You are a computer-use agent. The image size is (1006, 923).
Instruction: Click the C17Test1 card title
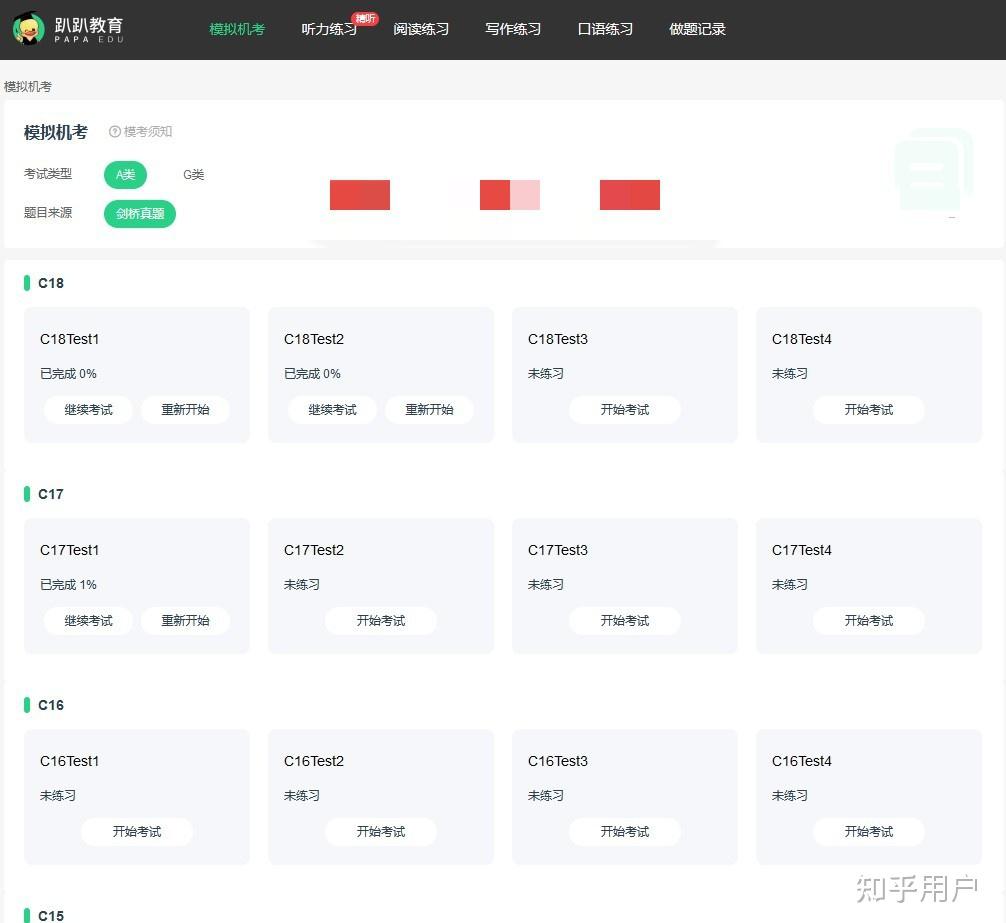click(69, 550)
